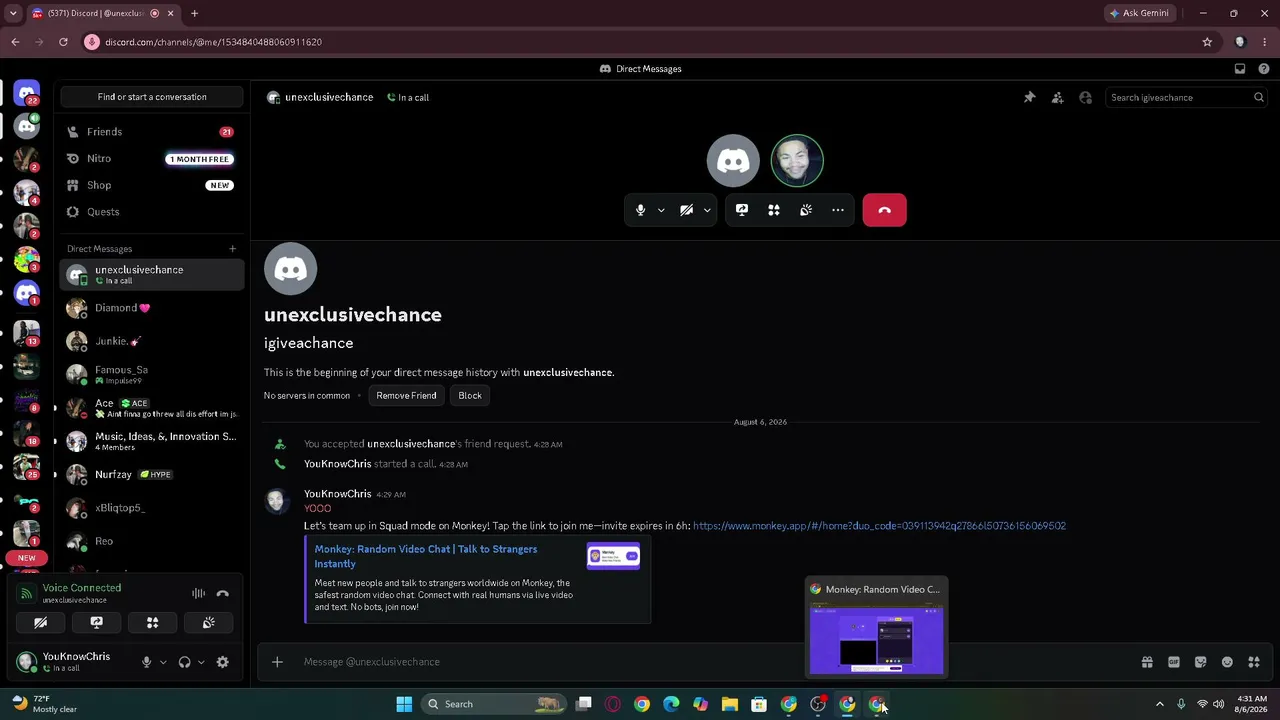The height and width of the screenshot is (720, 1280).
Task: Attach a file with the plus button
Action: point(277,662)
